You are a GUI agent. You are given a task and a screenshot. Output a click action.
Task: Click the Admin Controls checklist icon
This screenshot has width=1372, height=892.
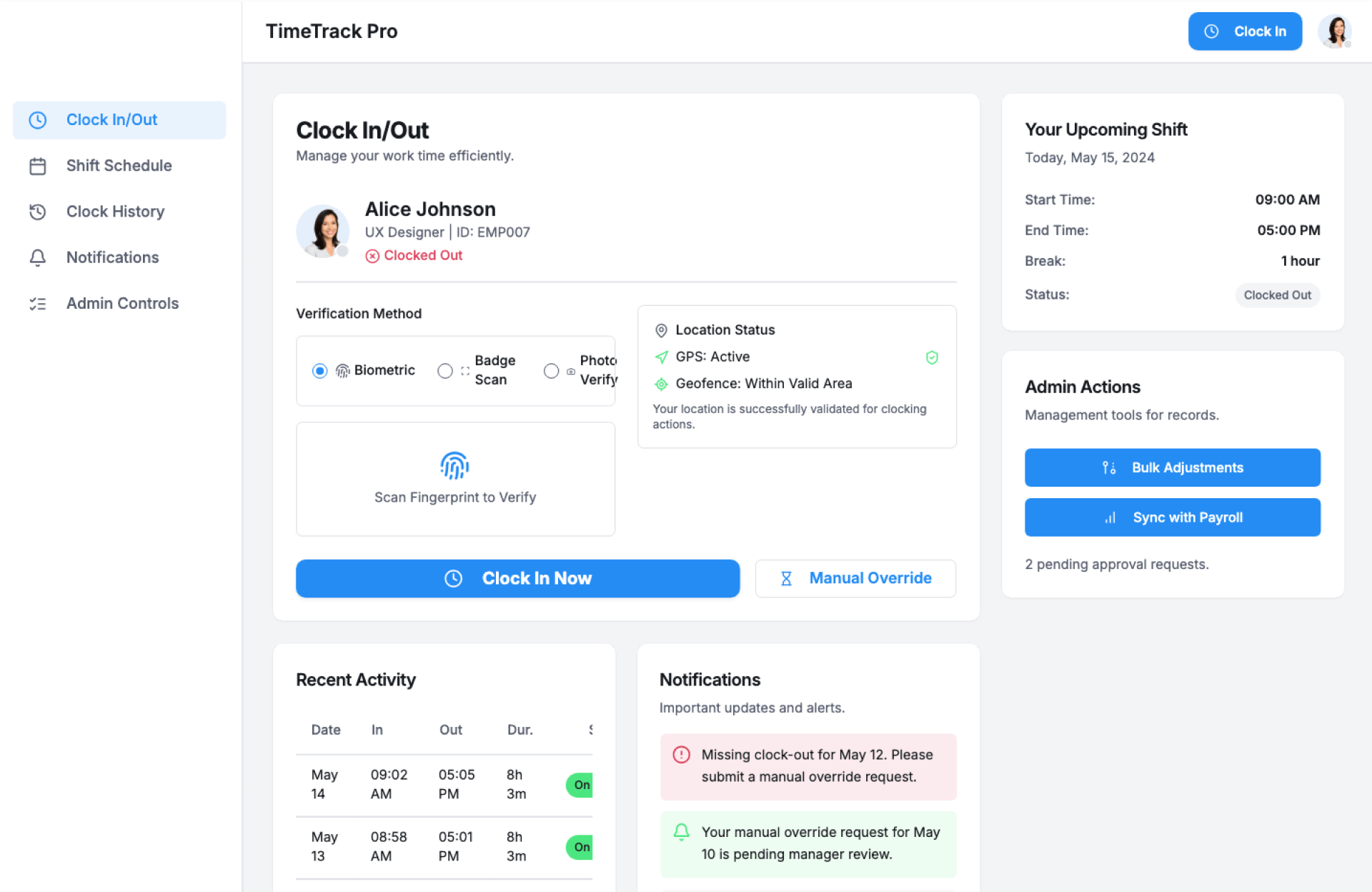point(38,304)
